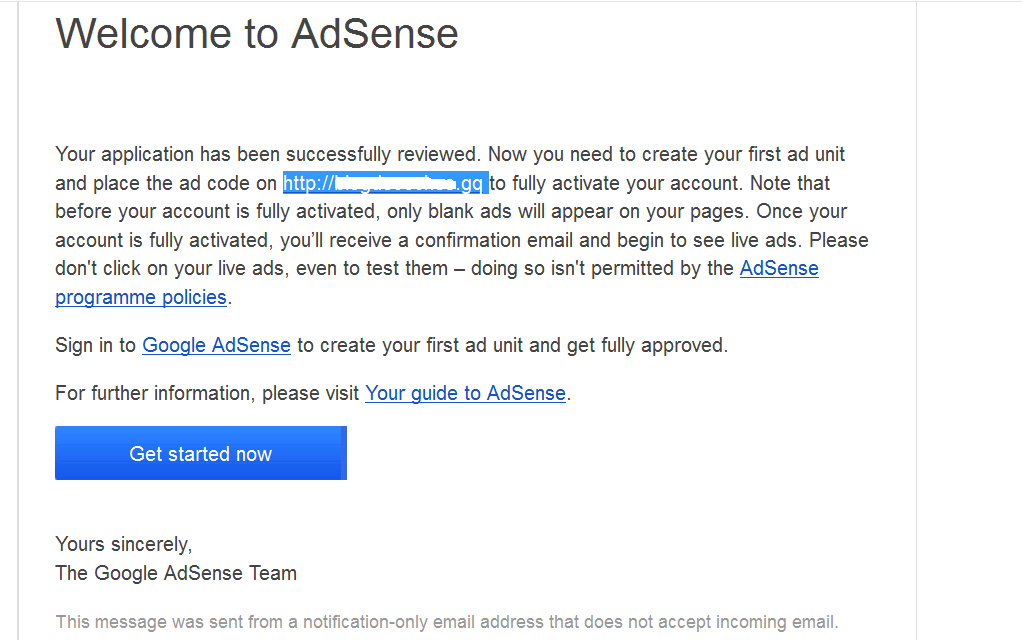
Task: Click the words Sign in to
Action: [x=95, y=345]
